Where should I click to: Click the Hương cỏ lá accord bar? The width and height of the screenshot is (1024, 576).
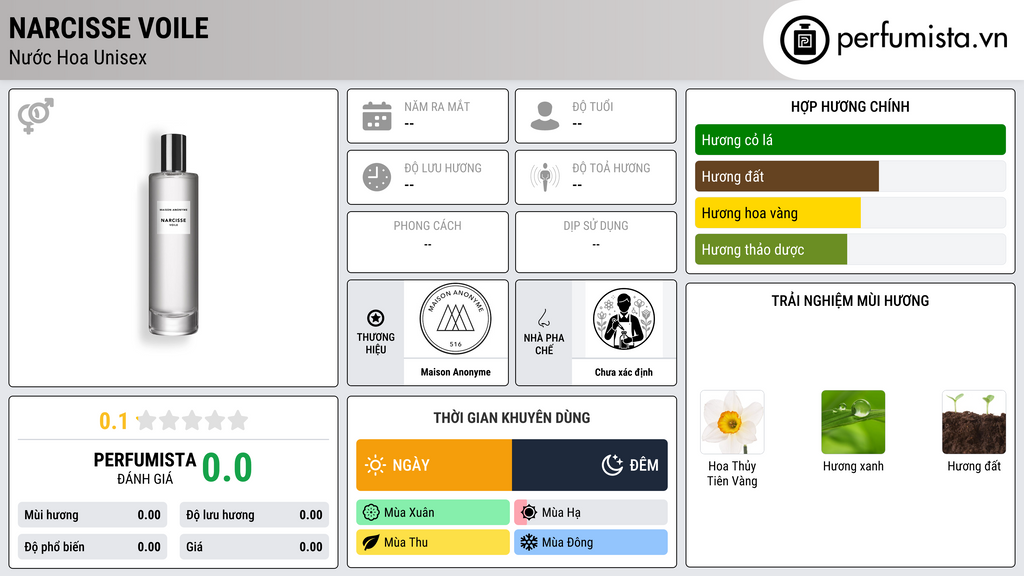tap(850, 140)
